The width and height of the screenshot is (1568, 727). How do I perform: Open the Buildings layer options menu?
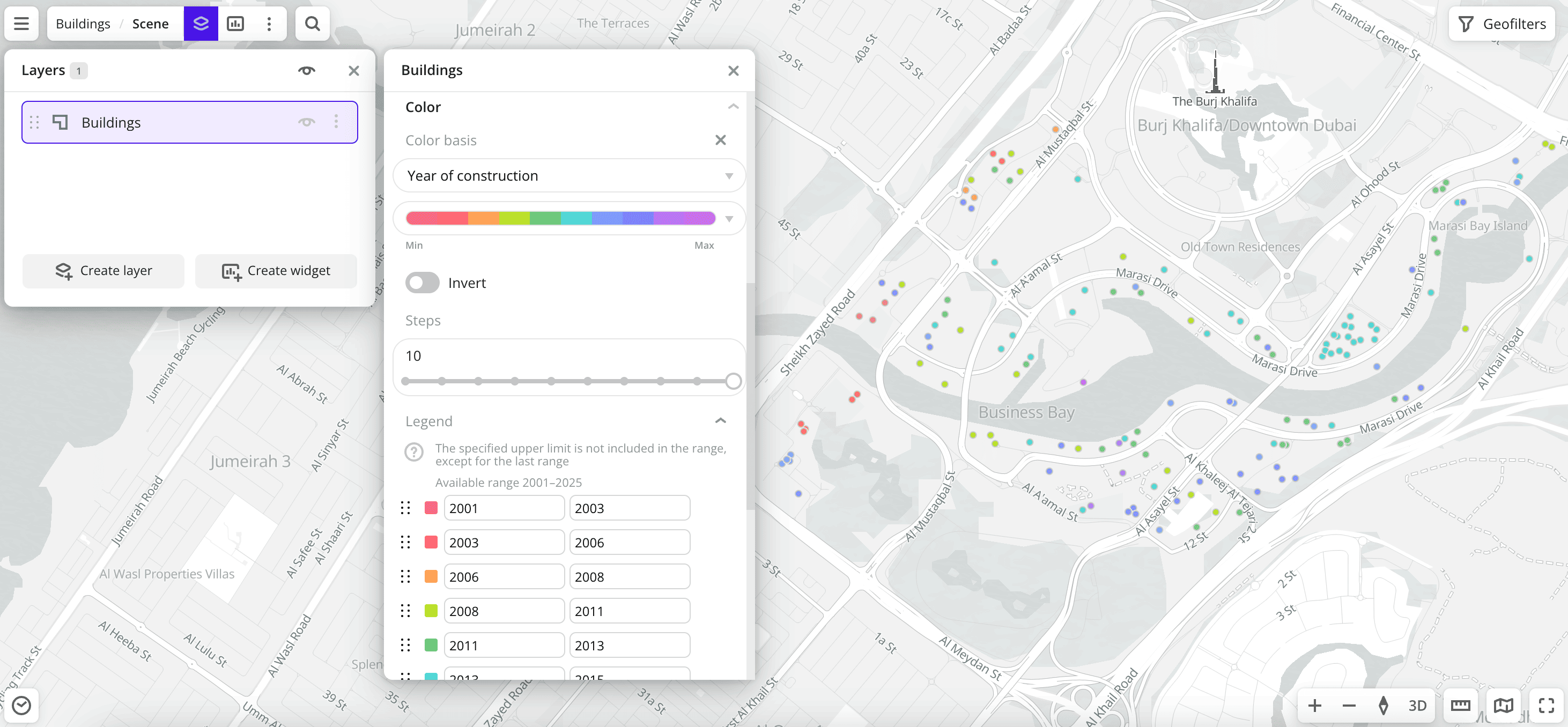pos(336,122)
